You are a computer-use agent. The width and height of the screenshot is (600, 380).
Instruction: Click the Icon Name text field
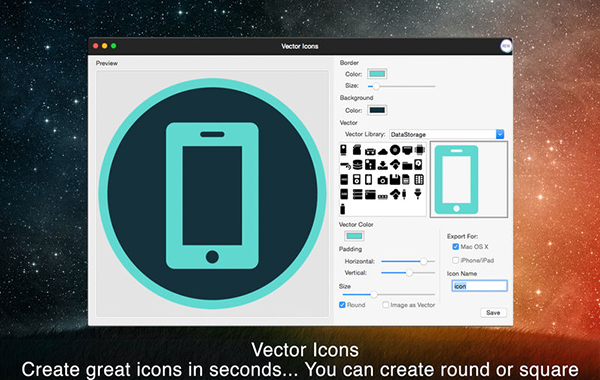tap(479, 286)
